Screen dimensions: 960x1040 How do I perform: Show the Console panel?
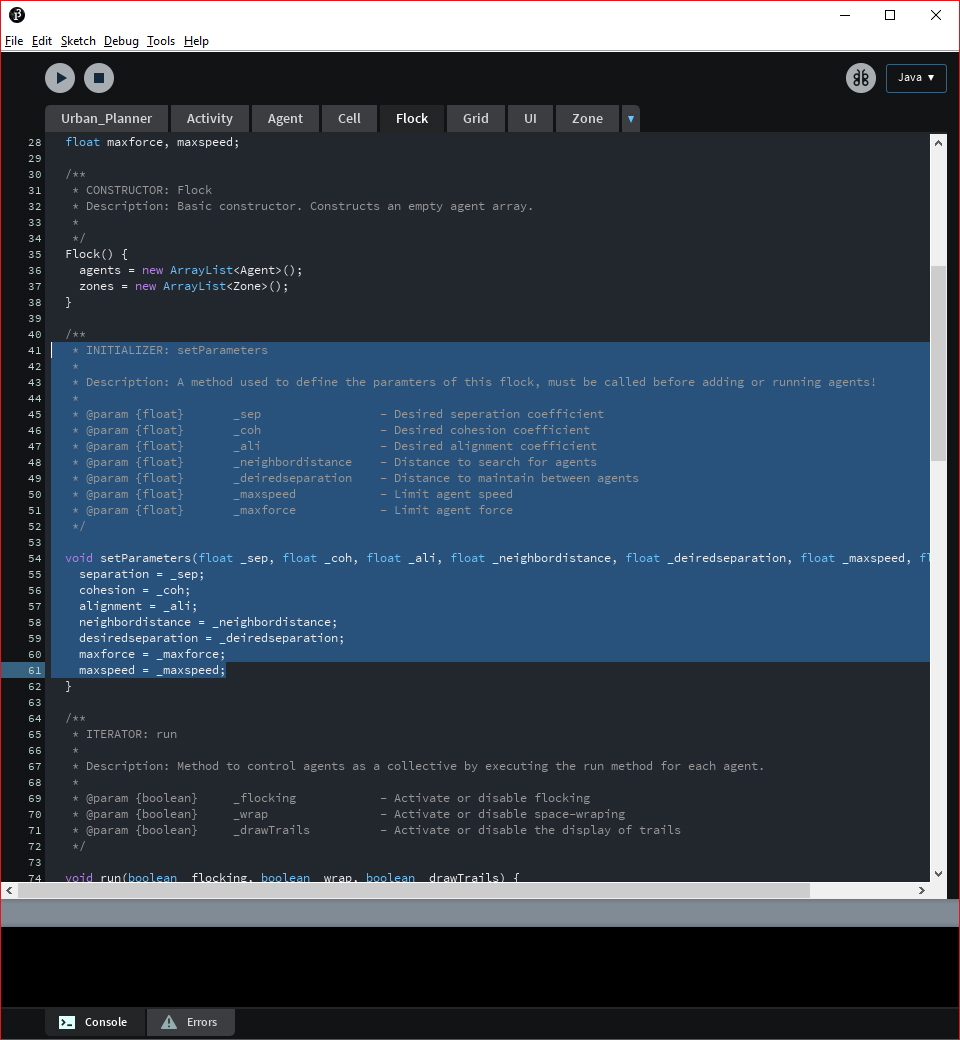(94, 1022)
